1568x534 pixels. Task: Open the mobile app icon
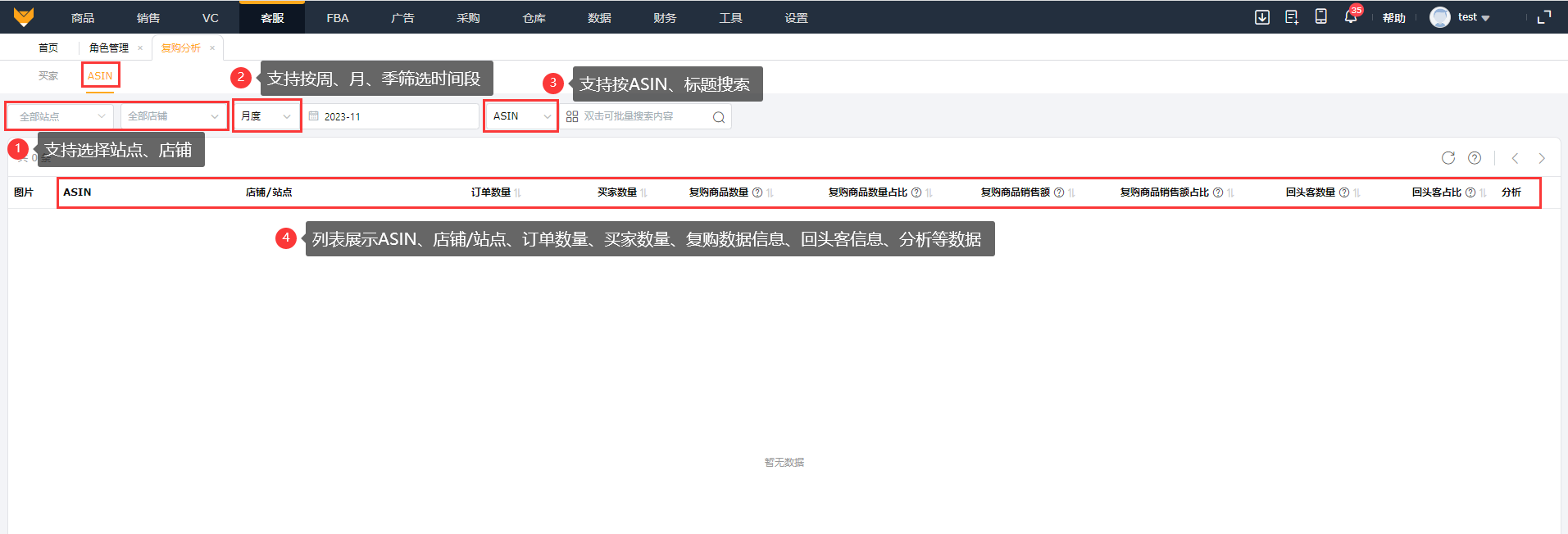[1321, 16]
